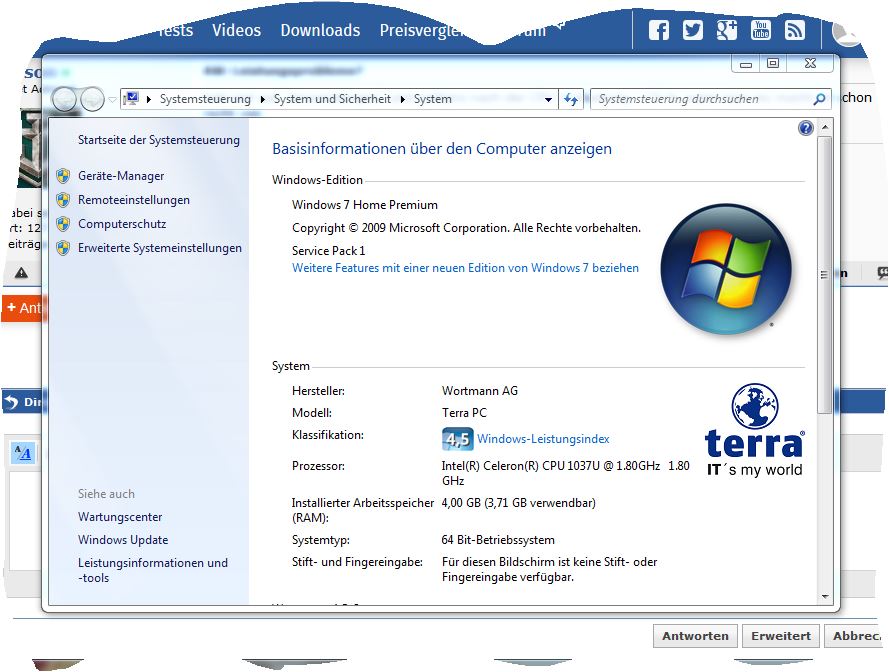Select System und Sicherheit breadcrumb
889x672 pixels.
coord(332,99)
